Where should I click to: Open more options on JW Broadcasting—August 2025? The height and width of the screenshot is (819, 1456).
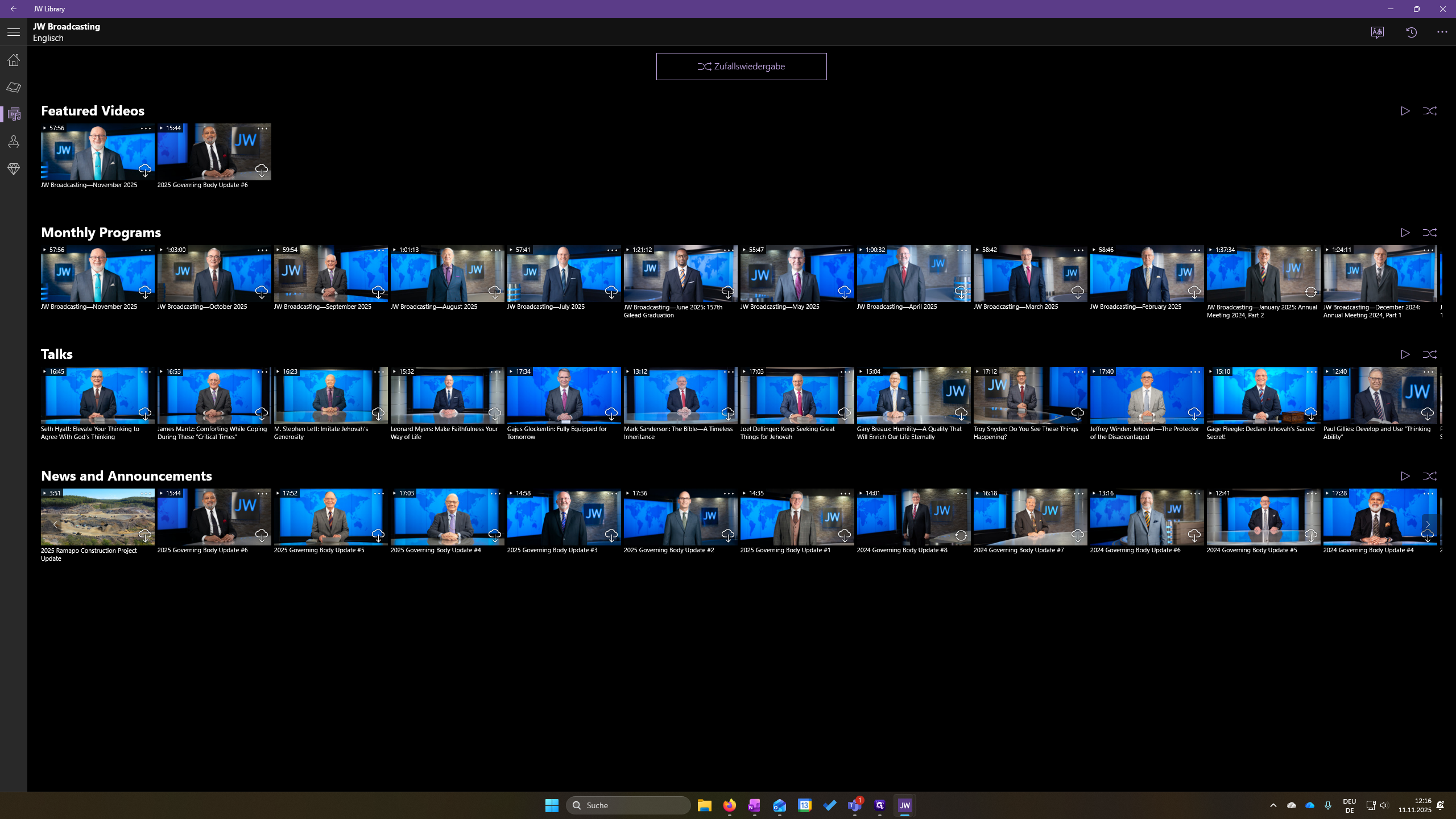495,250
